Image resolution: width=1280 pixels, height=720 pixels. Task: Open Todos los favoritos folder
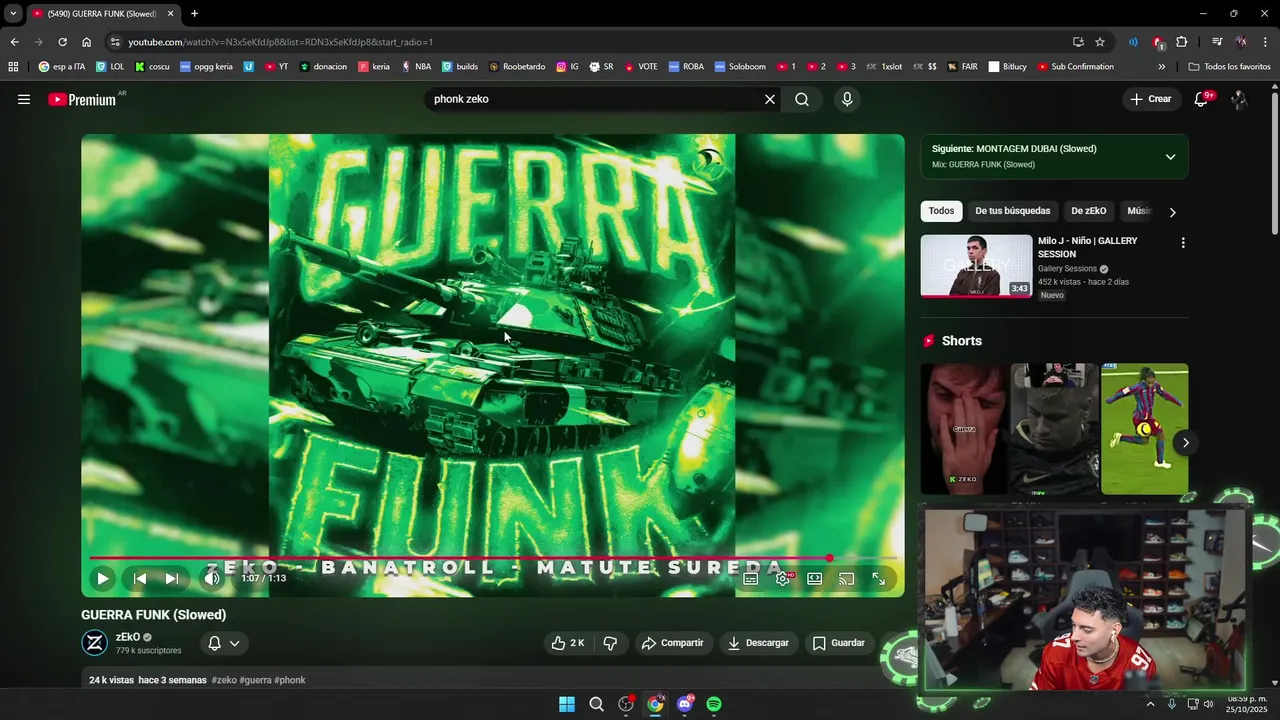click(x=1229, y=67)
